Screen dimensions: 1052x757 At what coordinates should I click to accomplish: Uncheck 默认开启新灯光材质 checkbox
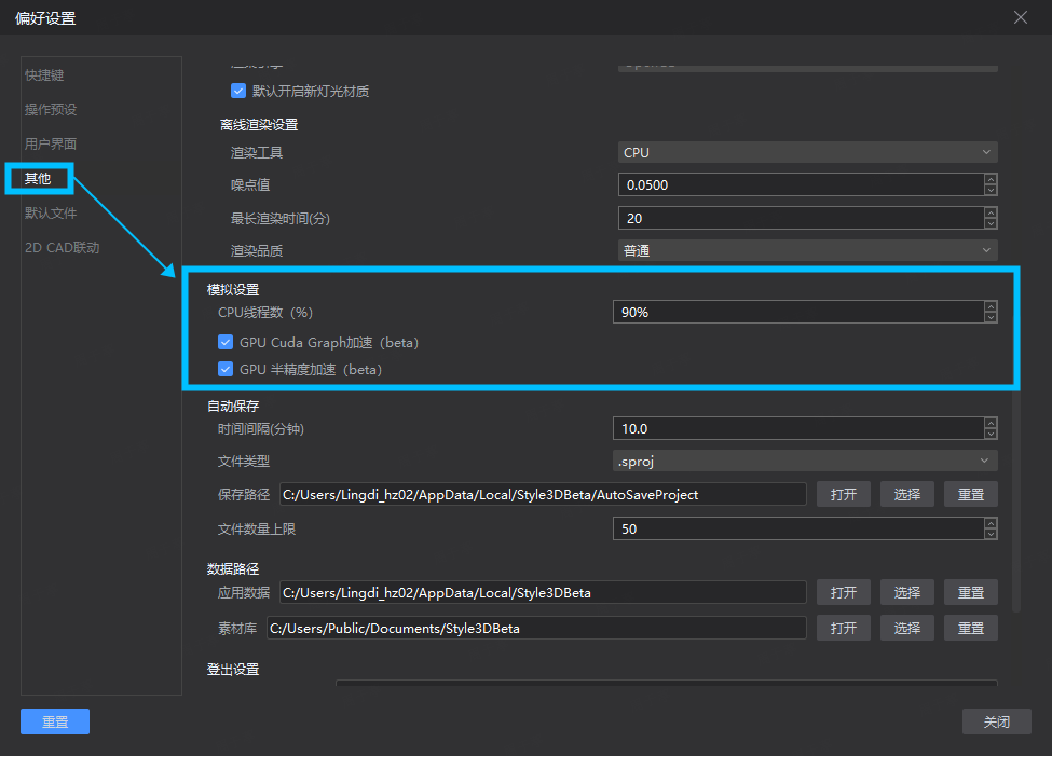(x=238, y=91)
